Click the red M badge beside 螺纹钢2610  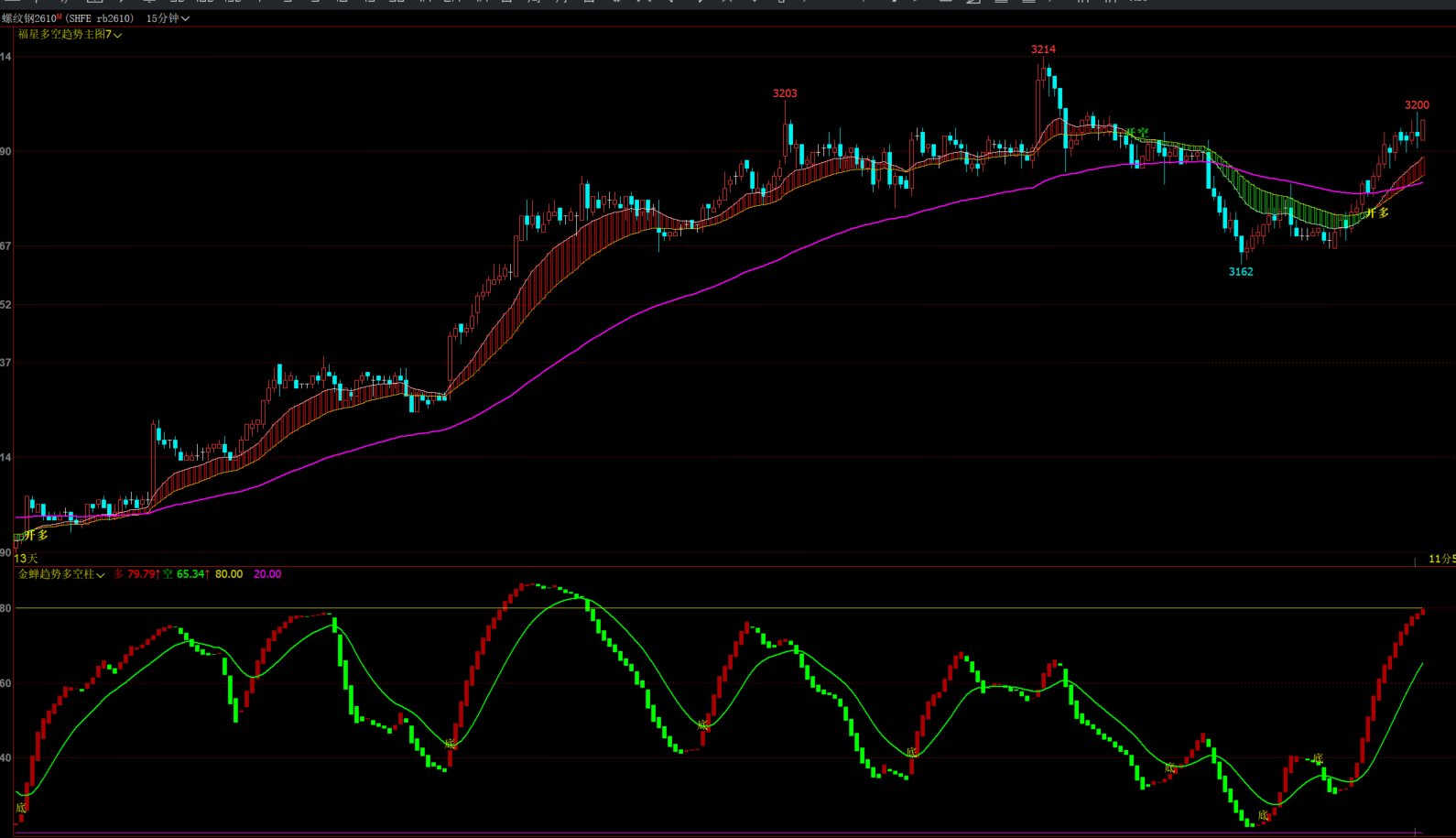coord(60,17)
